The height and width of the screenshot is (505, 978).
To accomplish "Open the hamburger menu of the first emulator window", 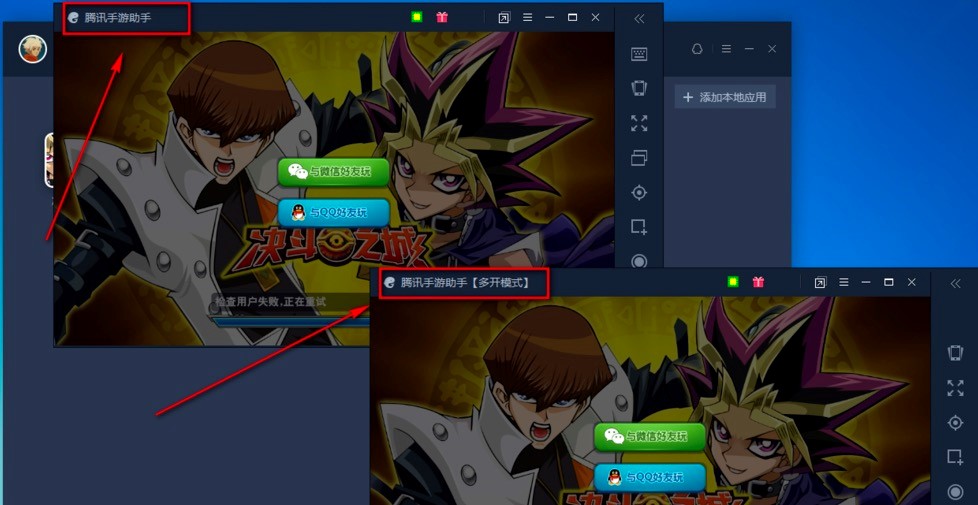I will click(x=527, y=17).
